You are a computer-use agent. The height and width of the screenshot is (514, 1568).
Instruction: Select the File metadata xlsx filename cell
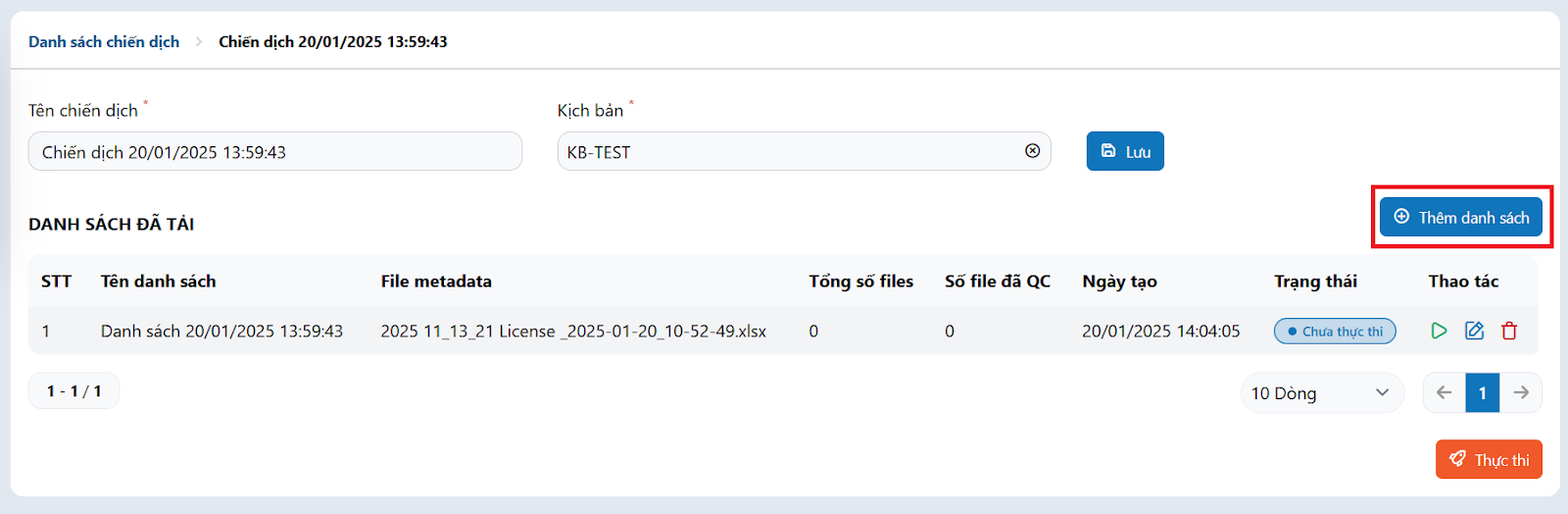point(573,332)
